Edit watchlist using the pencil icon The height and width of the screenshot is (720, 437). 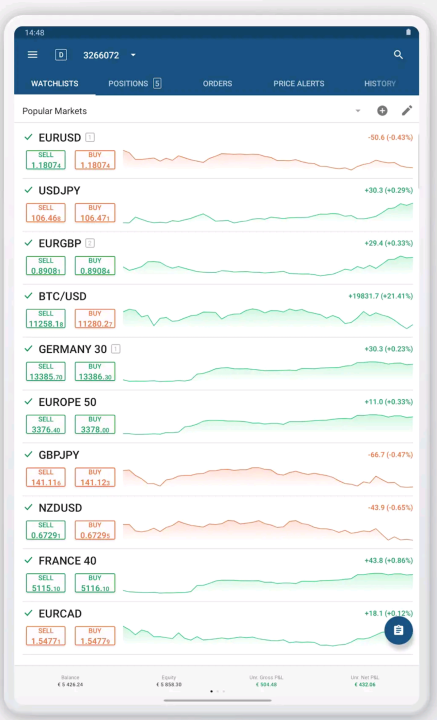(407, 111)
